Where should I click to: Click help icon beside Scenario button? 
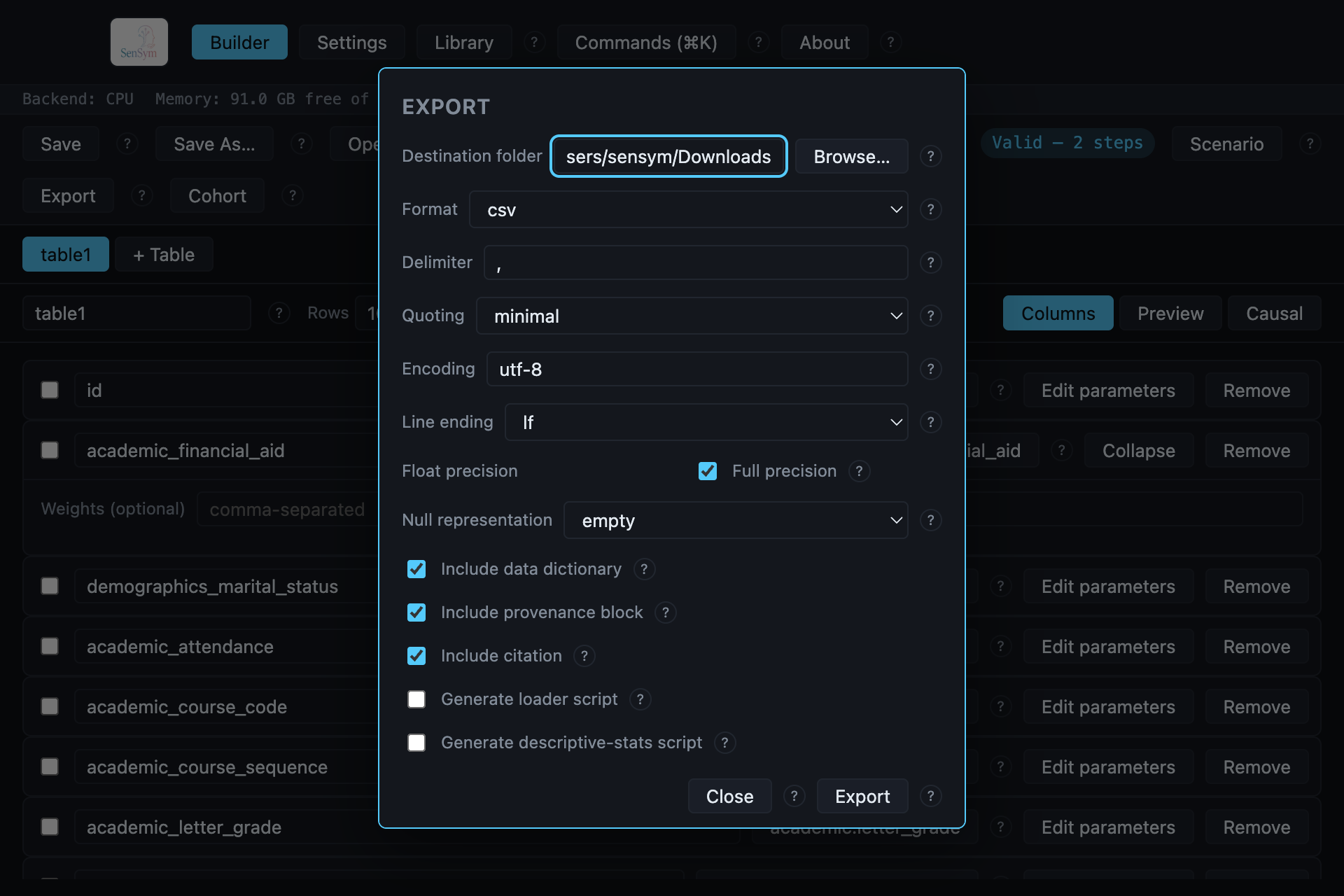(x=1310, y=143)
